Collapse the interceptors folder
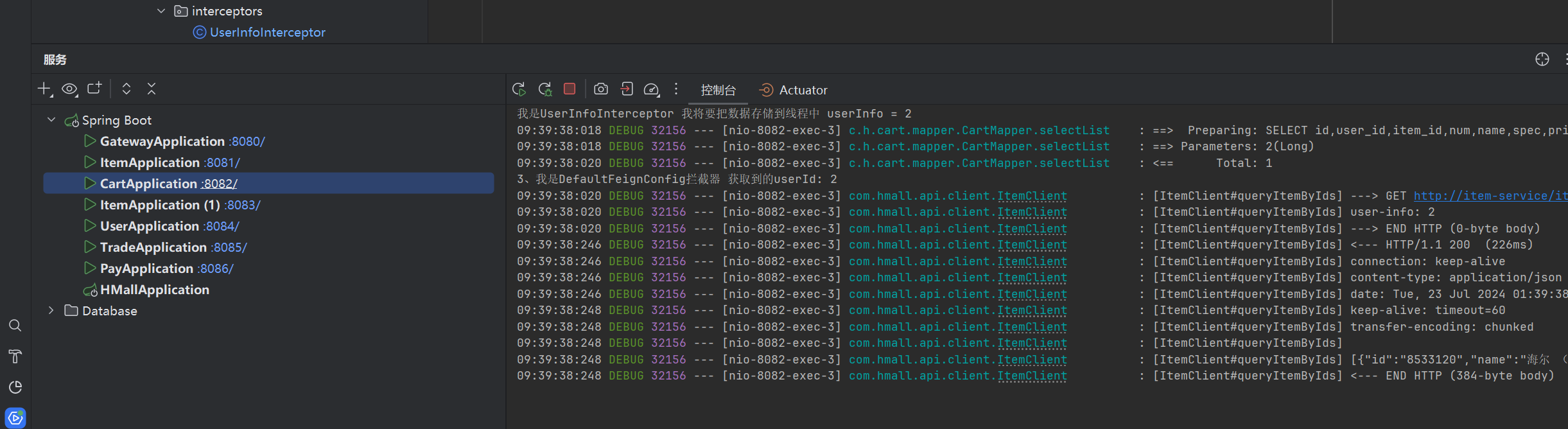Image resolution: width=1568 pixels, height=429 pixels. (161, 11)
